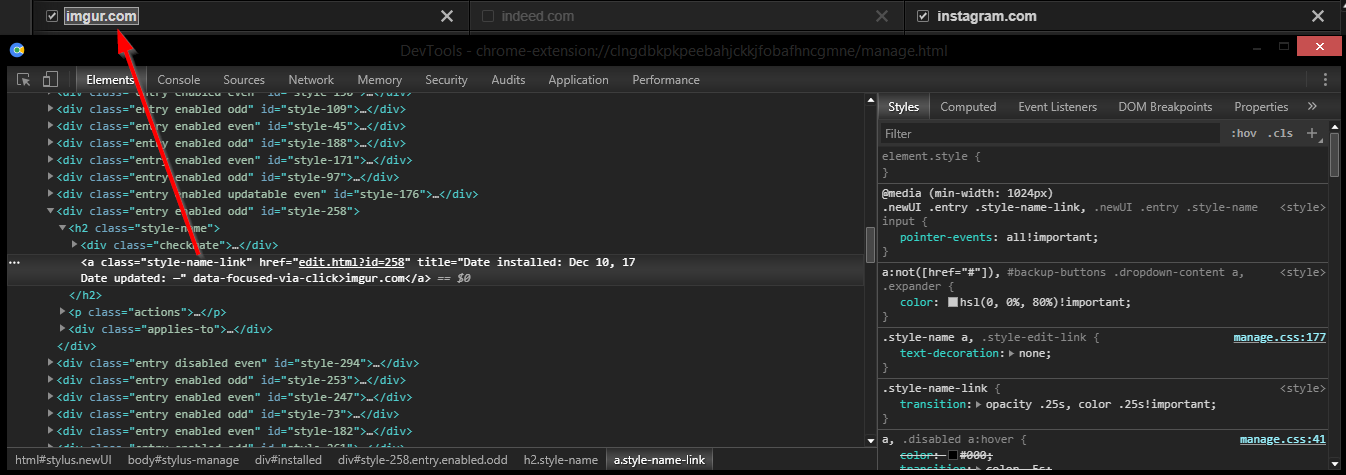
Task: Add new style rule plus icon
Action: [x=1313, y=133]
